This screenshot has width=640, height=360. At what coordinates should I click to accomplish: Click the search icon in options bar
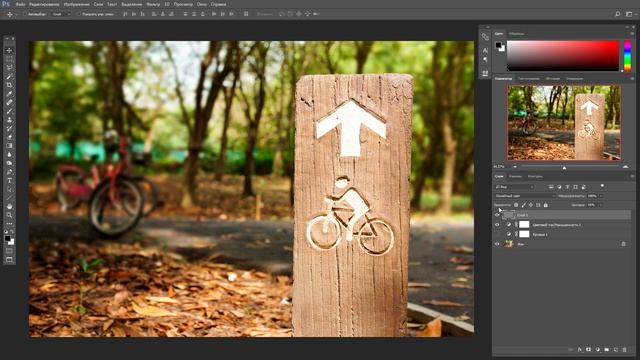618,14
